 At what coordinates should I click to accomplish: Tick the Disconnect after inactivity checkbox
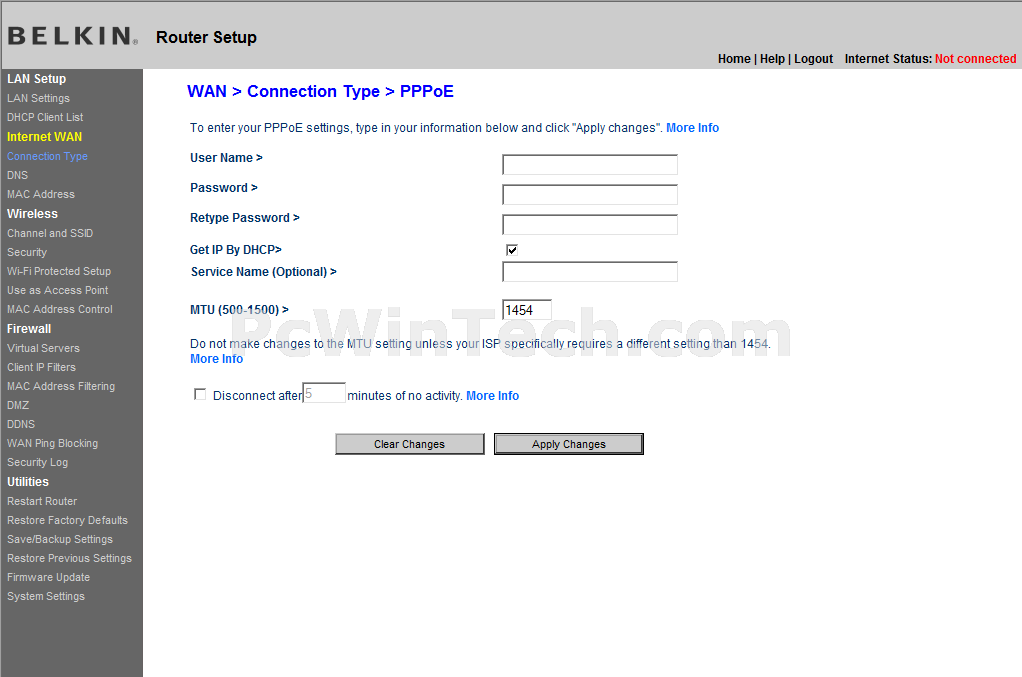(200, 394)
